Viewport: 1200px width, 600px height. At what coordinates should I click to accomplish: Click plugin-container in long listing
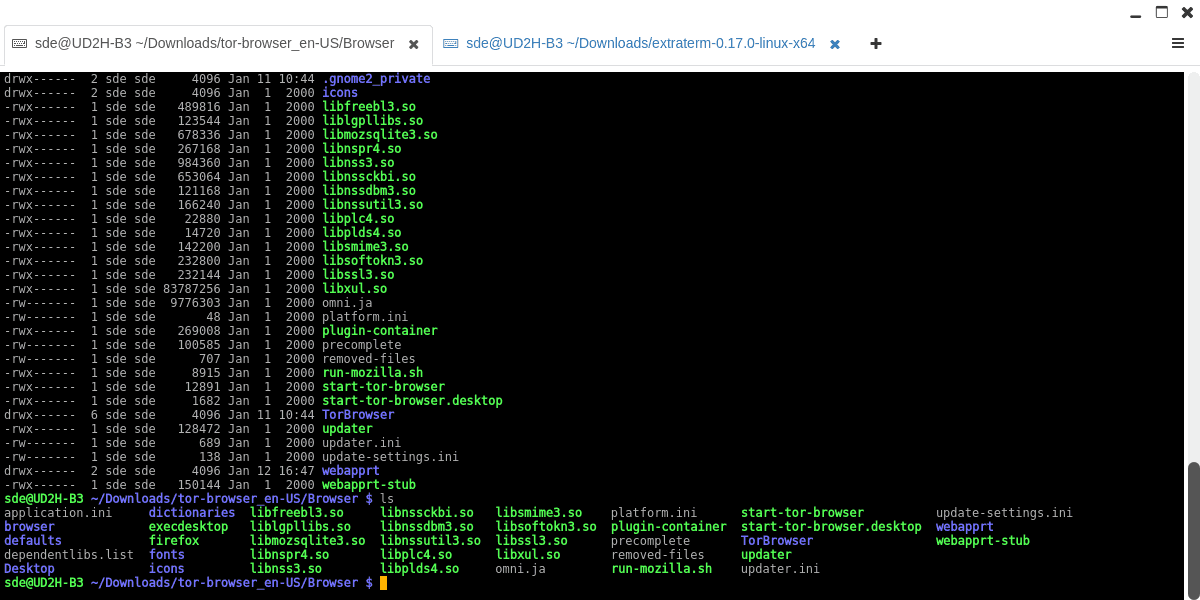click(380, 331)
